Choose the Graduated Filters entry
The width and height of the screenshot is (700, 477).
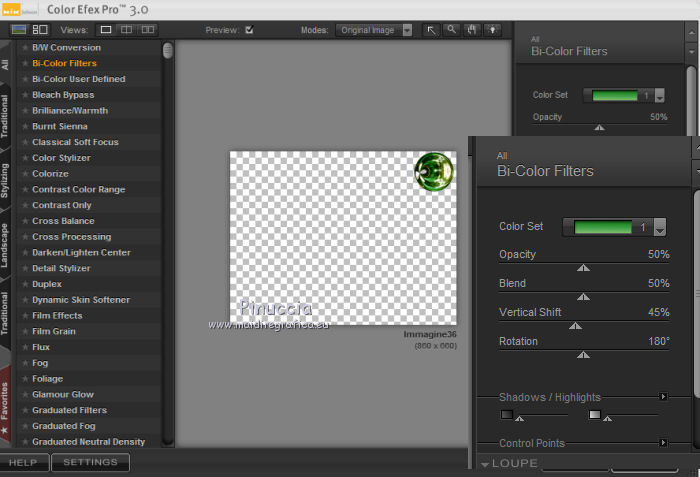(69, 410)
